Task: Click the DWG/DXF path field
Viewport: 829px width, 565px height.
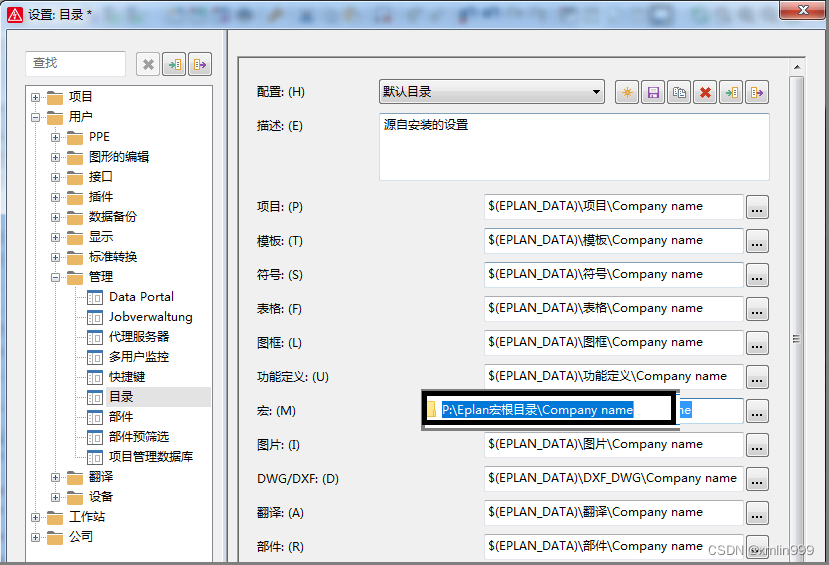Action: point(614,479)
